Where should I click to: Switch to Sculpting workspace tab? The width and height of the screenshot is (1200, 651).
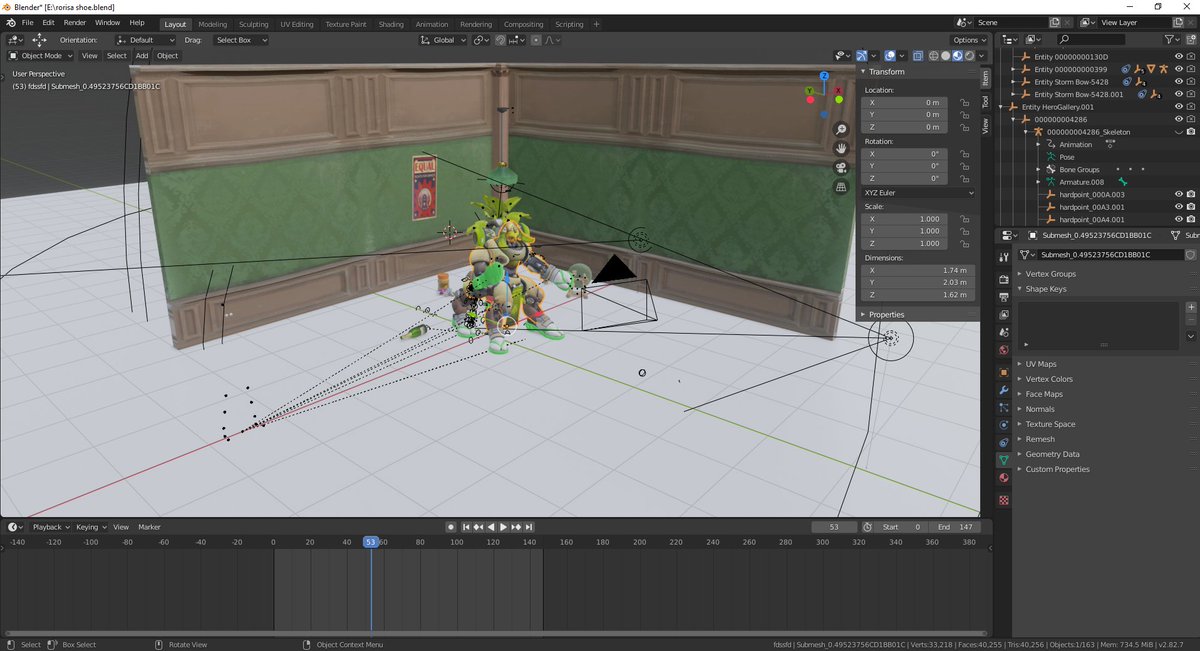253,24
